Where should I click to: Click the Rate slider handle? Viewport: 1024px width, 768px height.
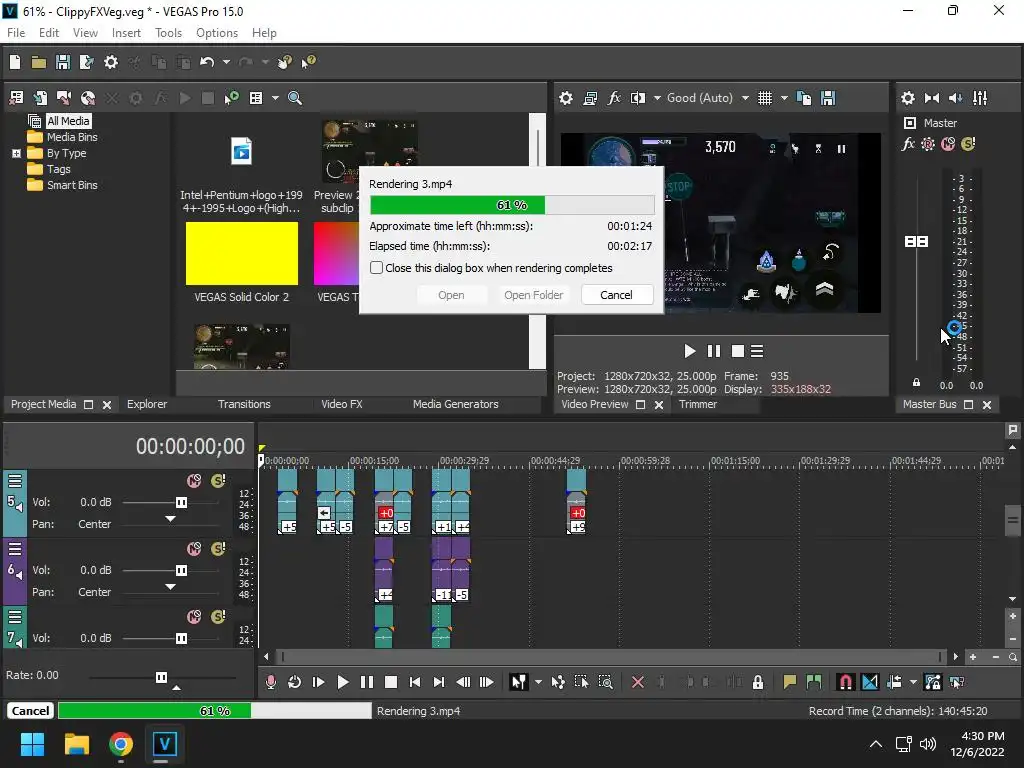click(161, 677)
